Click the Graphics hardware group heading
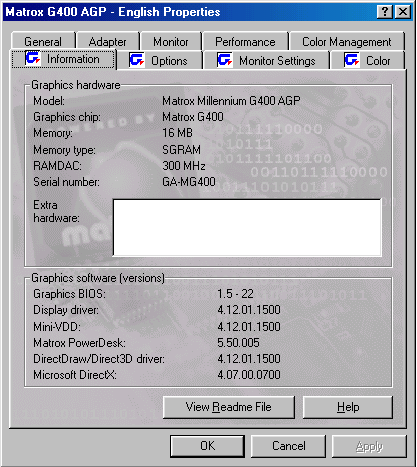The width and height of the screenshot is (417, 467). coord(76,85)
